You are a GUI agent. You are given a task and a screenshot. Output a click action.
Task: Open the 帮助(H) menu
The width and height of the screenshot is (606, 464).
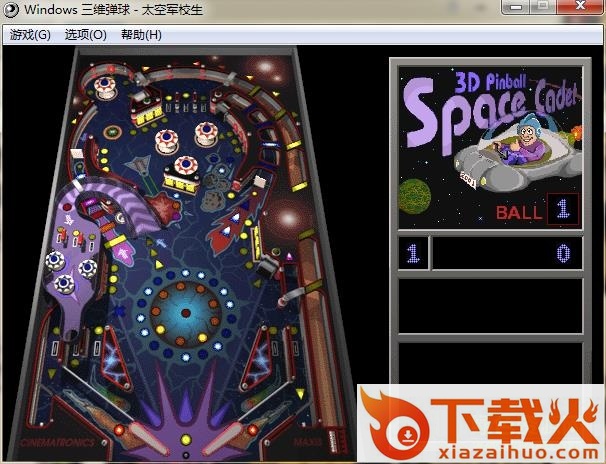(140, 35)
